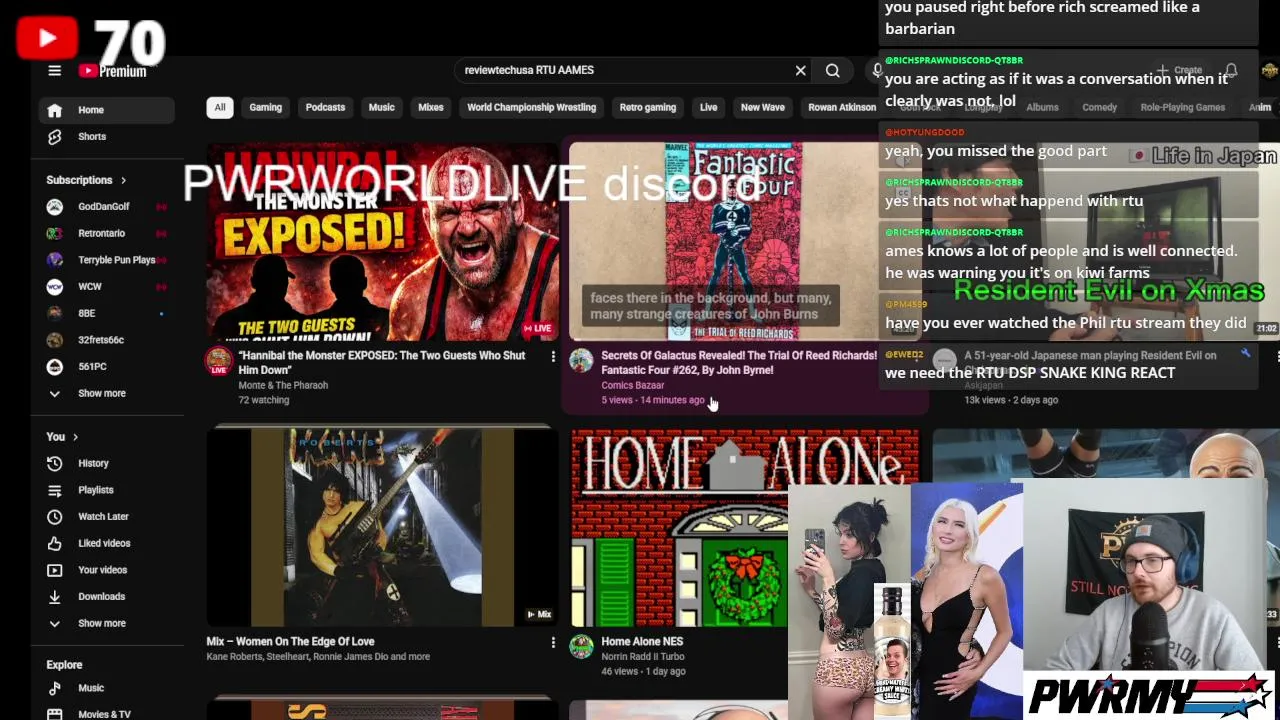Expand the You section
Image resolution: width=1280 pixels, height=720 pixels.
pos(62,436)
